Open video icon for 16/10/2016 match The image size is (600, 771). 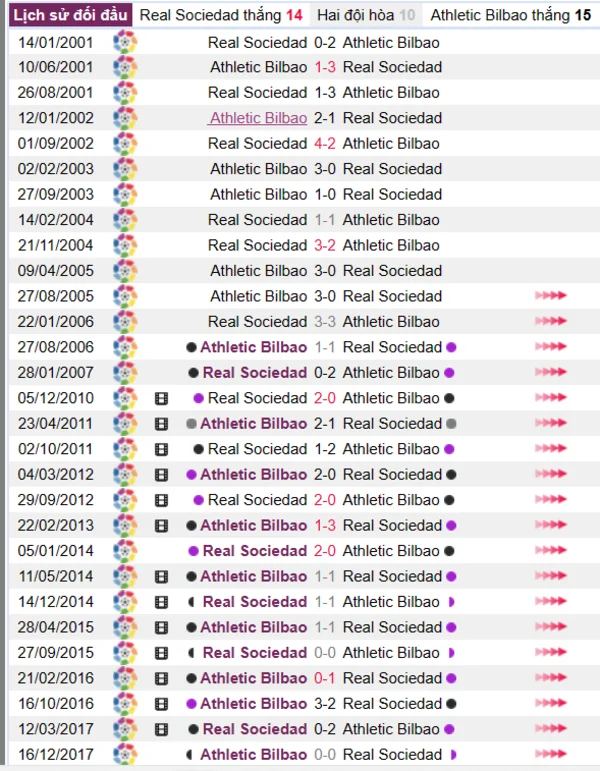[161, 703]
